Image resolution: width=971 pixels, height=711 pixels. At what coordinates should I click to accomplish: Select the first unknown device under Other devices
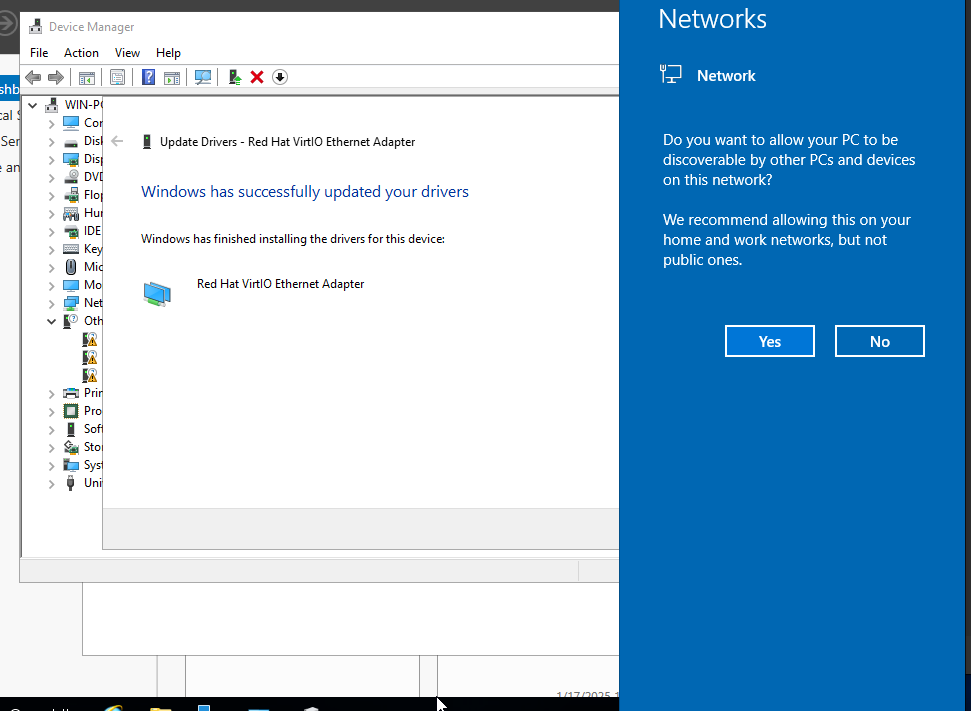(x=90, y=339)
